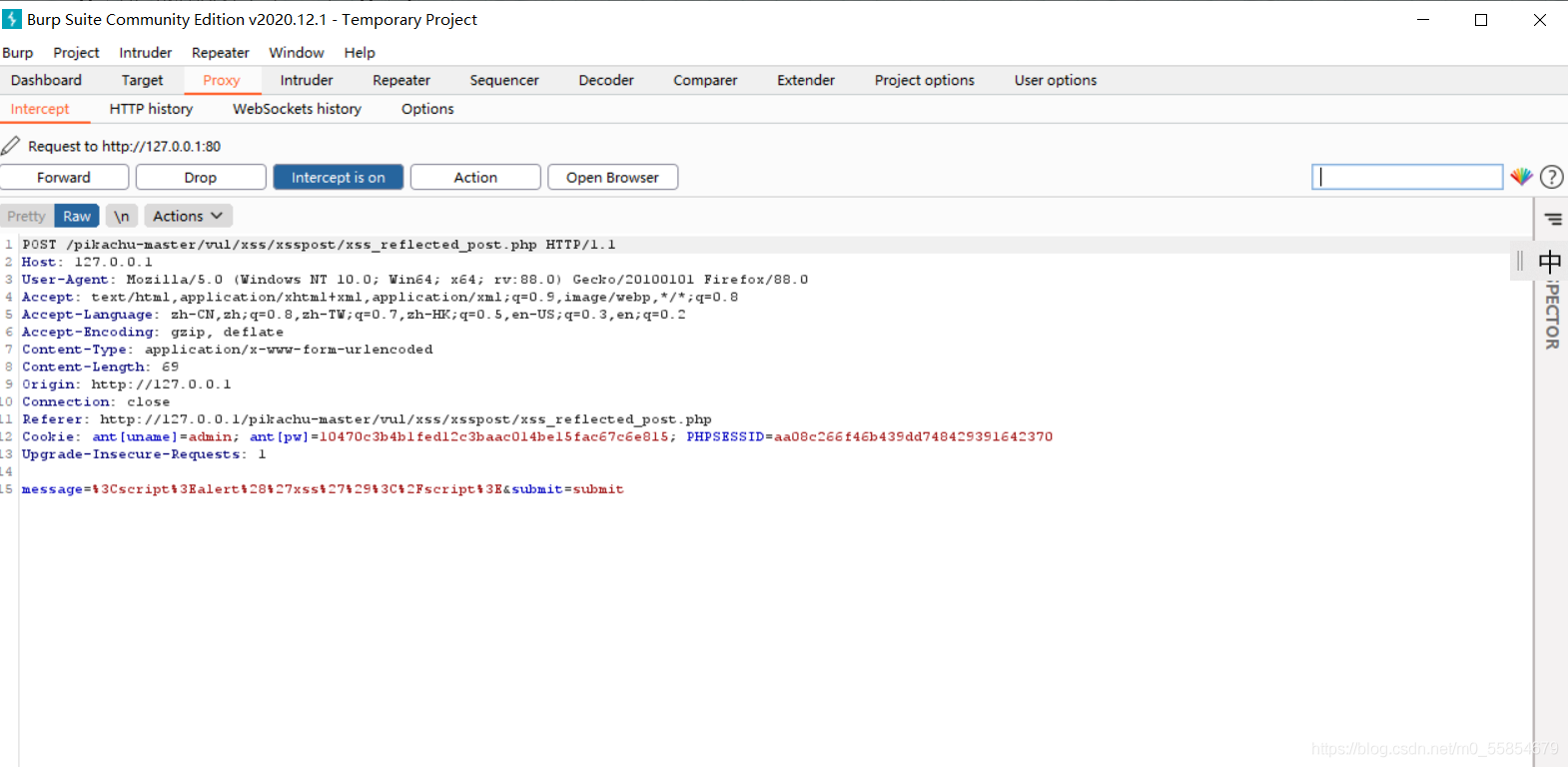Forward the intercepted request

[x=64, y=177]
